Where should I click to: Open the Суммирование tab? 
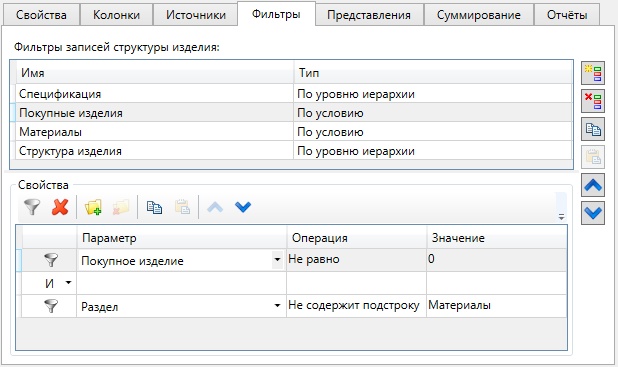(478, 15)
